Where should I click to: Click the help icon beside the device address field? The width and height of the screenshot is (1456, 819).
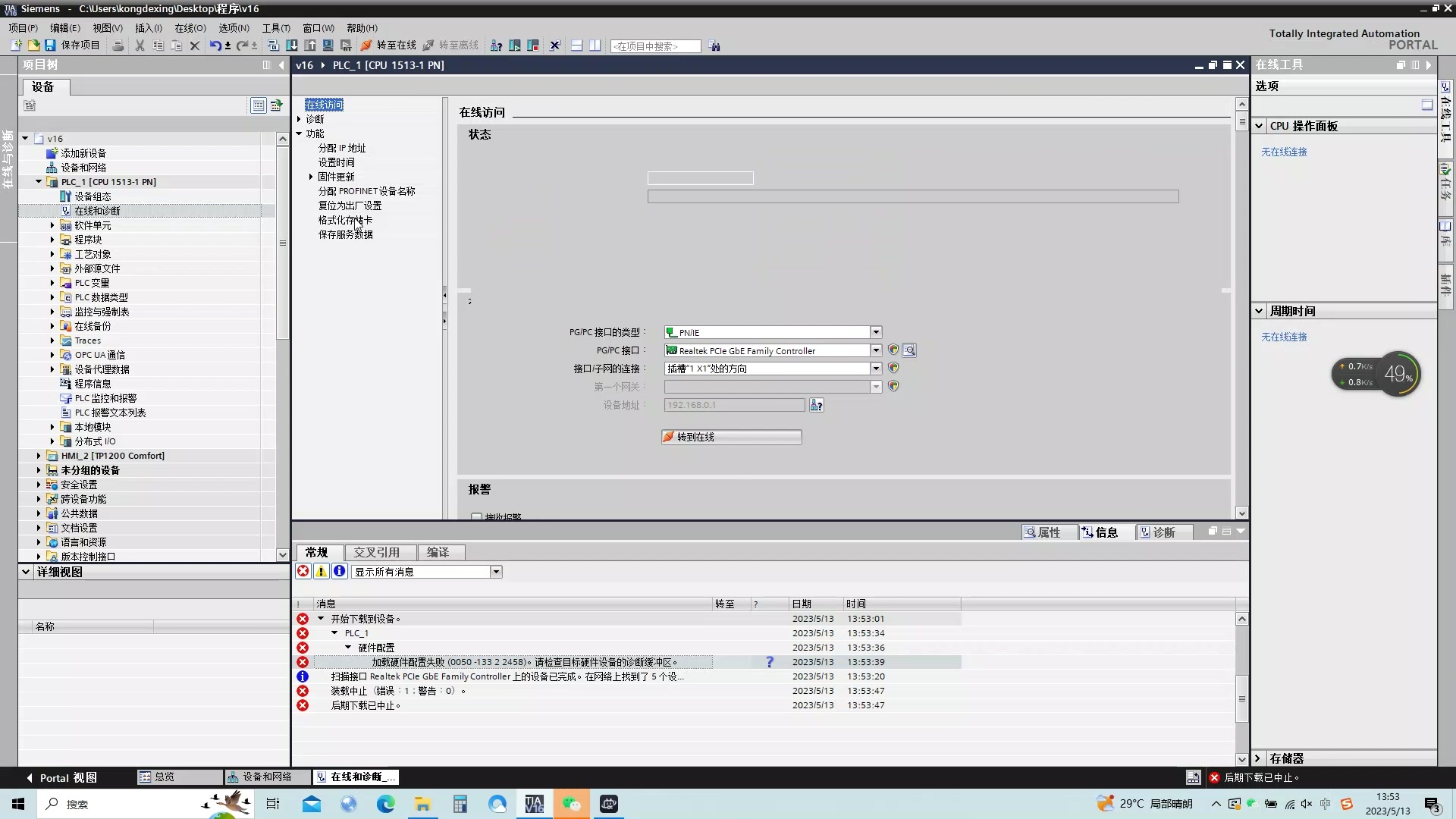click(x=816, y=405)
